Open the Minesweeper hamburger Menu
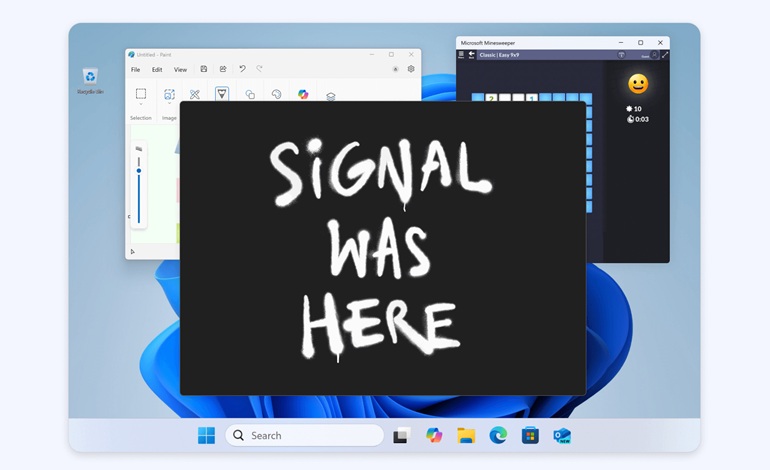The height and width of the screenshot is (470, 770). pyautogui.click(x=461, y=55)
